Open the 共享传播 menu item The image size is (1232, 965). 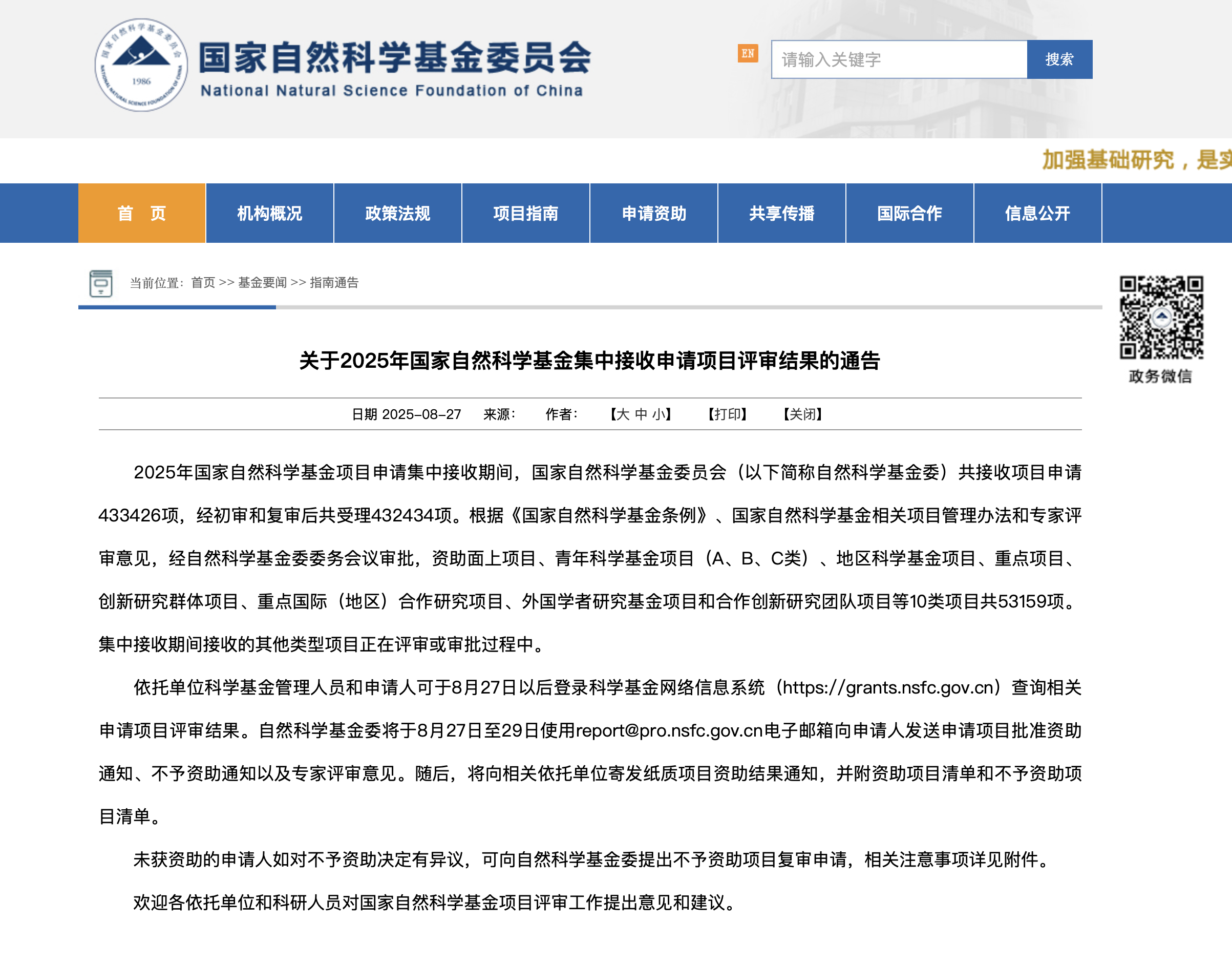(x=782, y=213)
